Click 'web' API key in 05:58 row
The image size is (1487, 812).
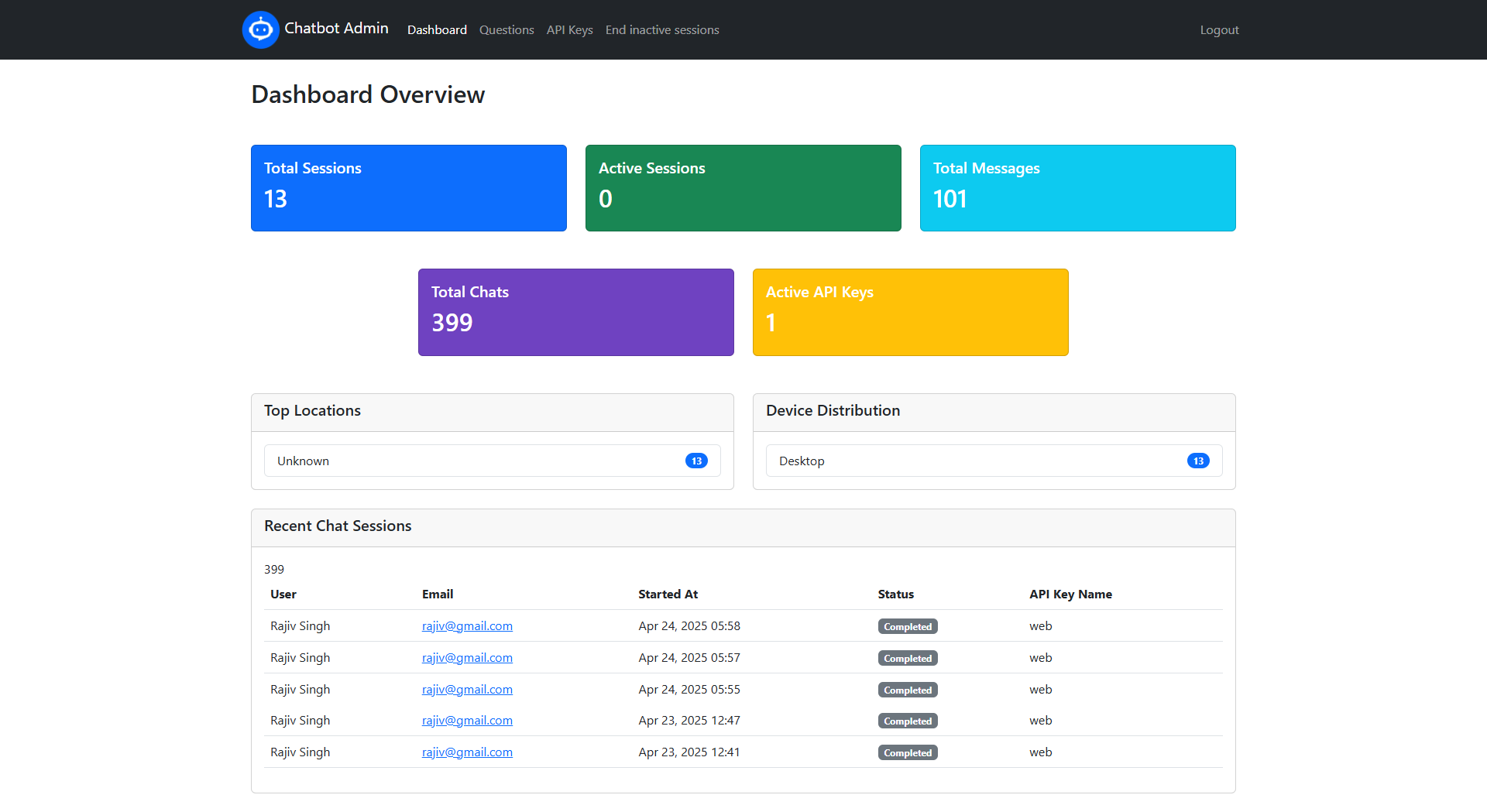coord(1040,625)
